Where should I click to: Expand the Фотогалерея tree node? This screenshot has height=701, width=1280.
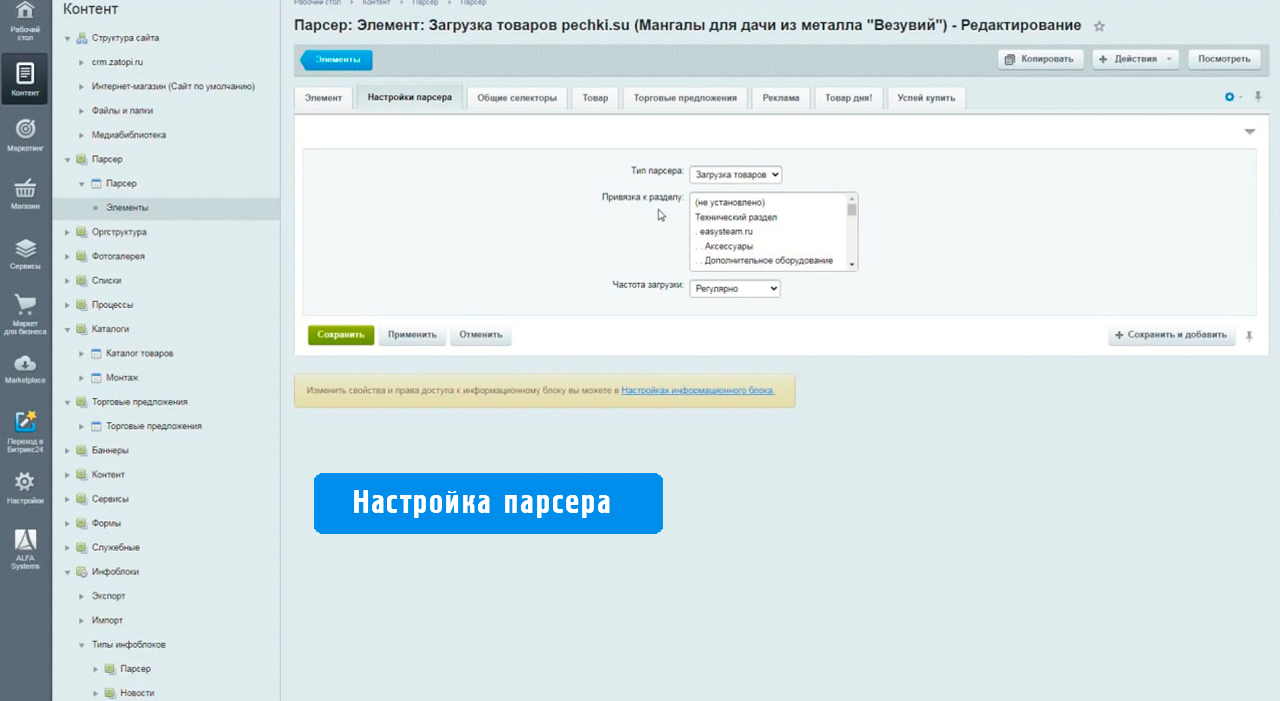[67, 256]
